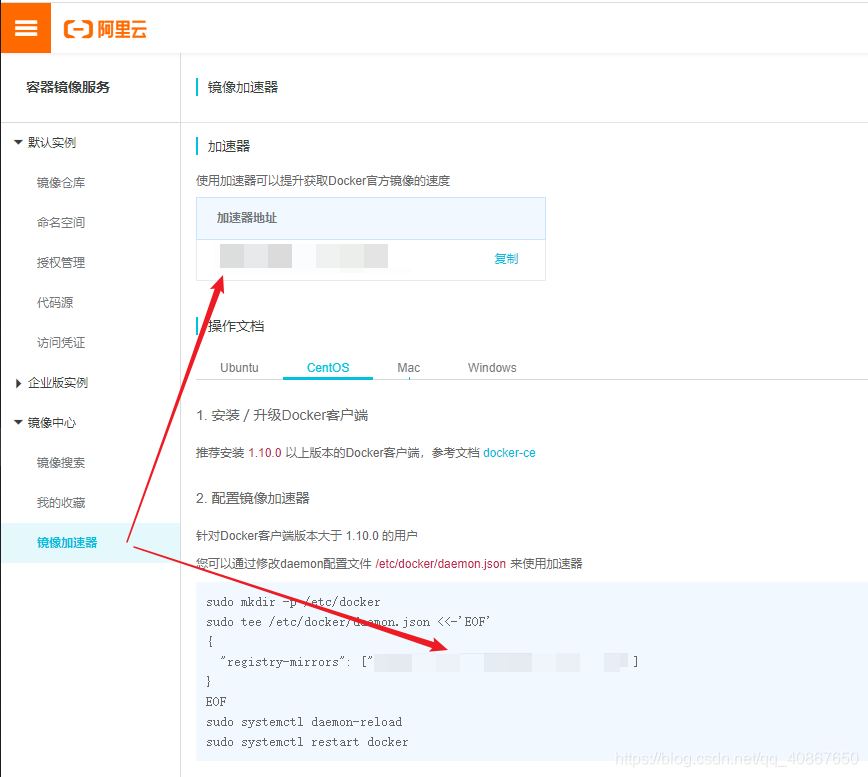
Task: Select 镜像搜索 in sidebar
Action: pos(61,463)
